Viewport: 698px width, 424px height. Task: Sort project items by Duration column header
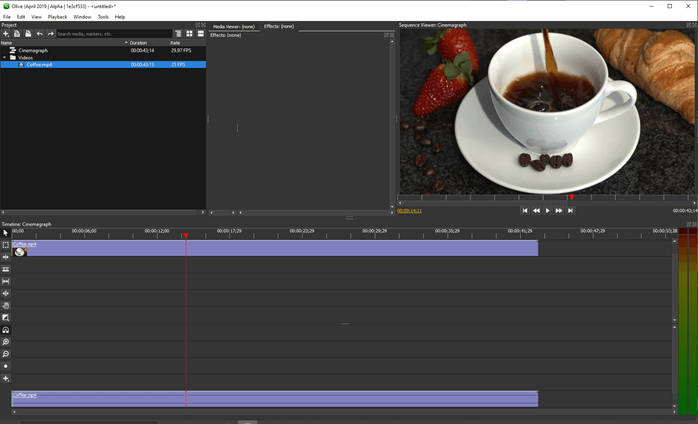pyautogui.click(x=138, y=43)
